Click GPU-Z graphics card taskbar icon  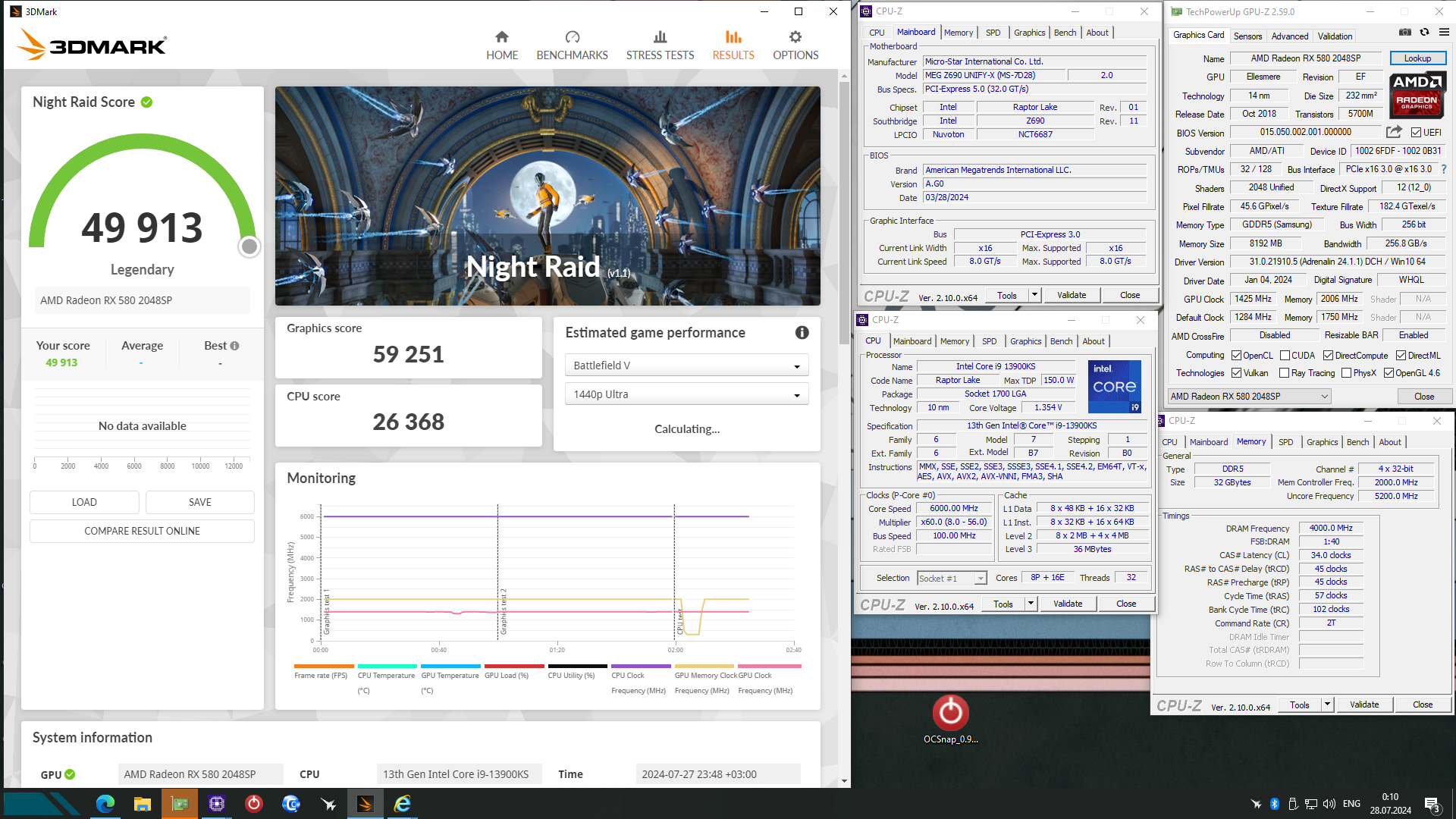tap(180, 804)
